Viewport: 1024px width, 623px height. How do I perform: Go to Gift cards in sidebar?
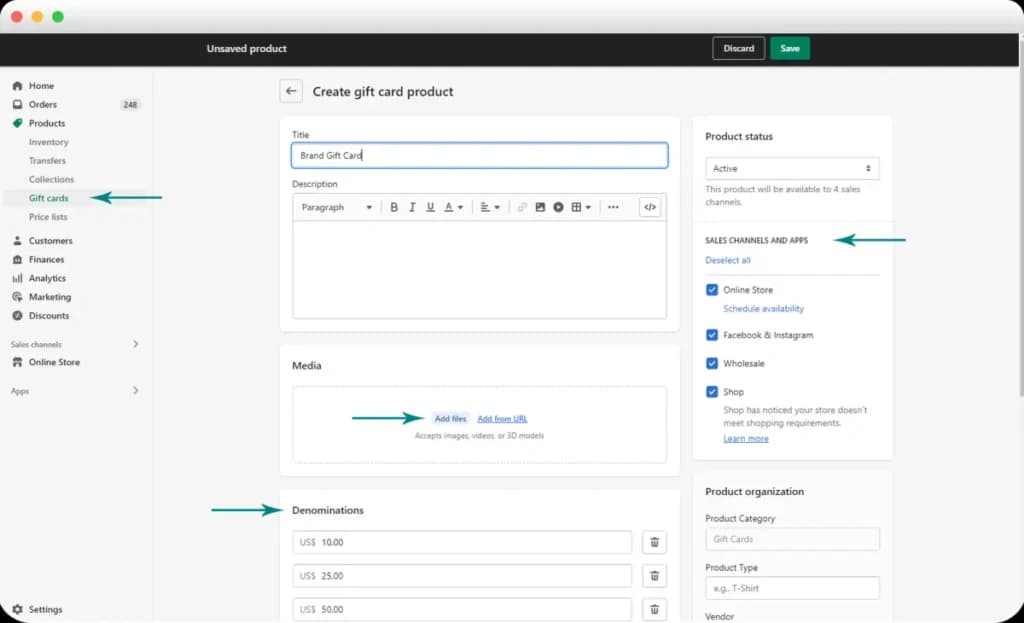coord(48,198)
